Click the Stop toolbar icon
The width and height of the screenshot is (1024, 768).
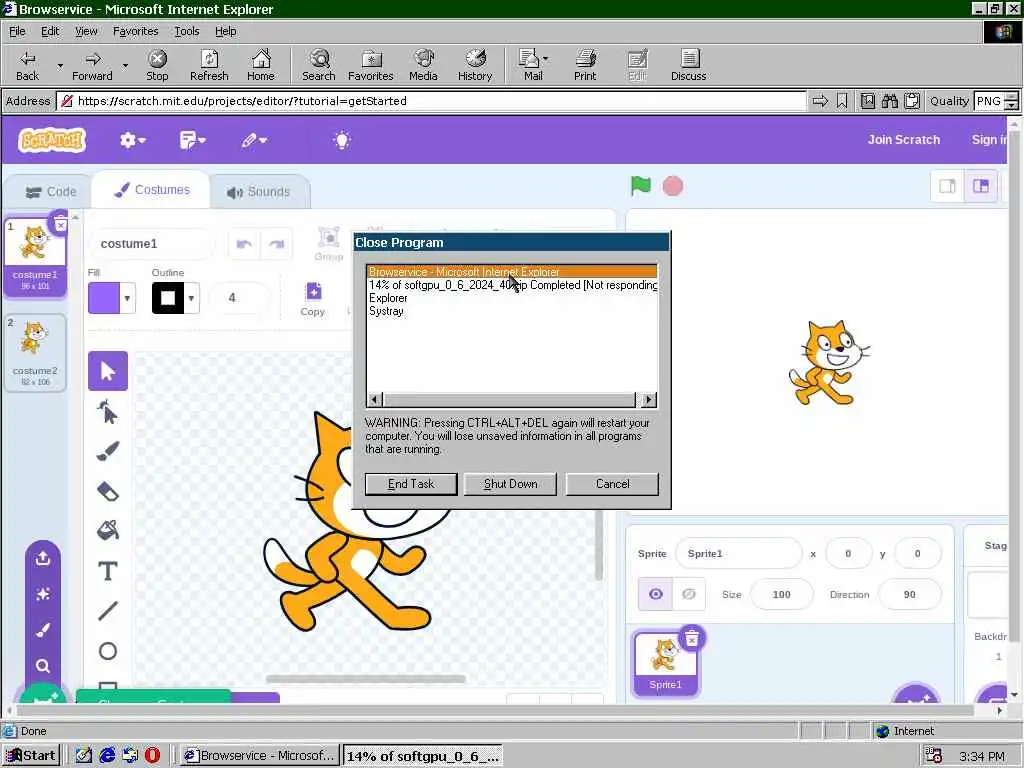point(157,65)
